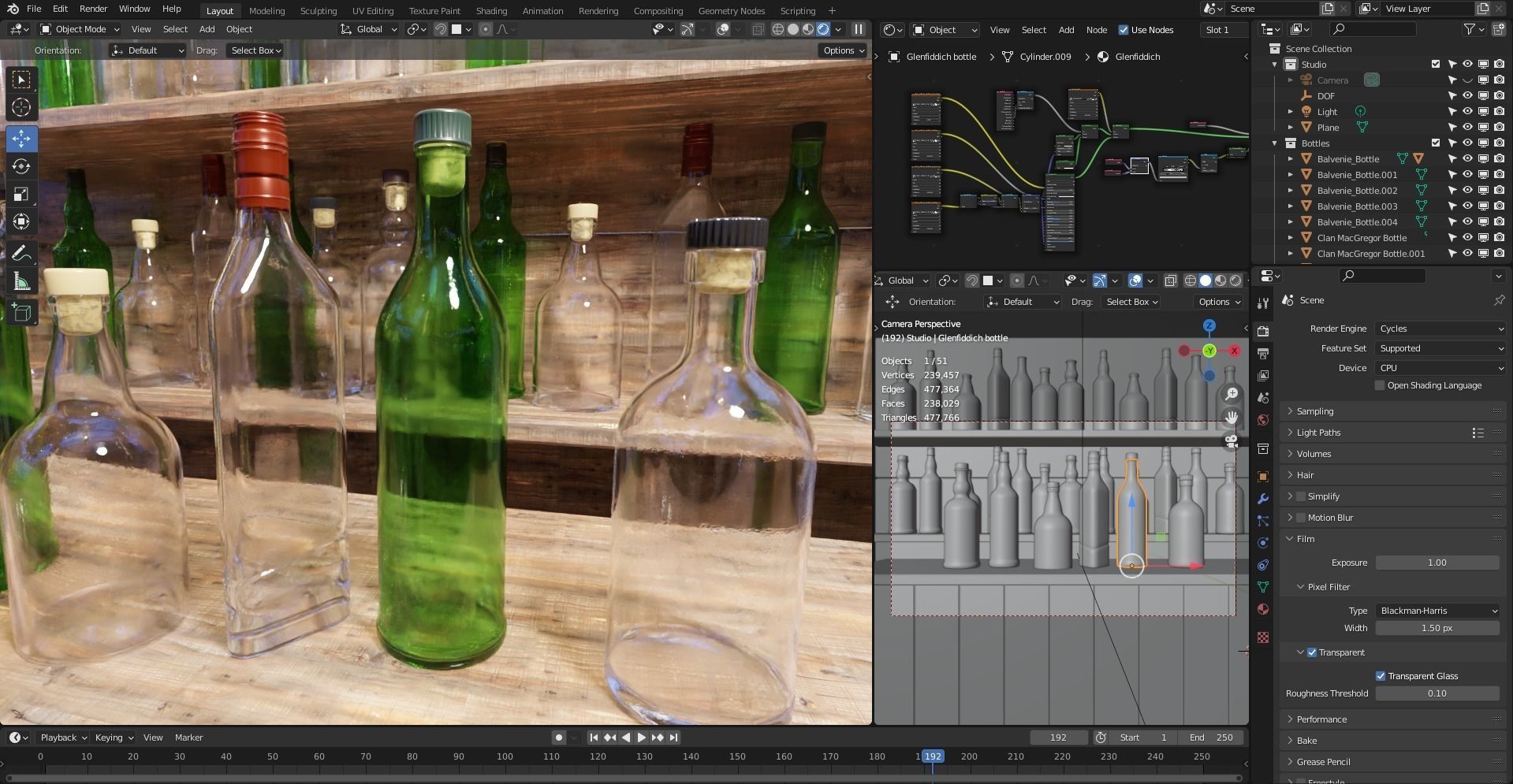Click the Roughness Threshold slider
Screen dimensions: 1513x784
coord(1437,693)
